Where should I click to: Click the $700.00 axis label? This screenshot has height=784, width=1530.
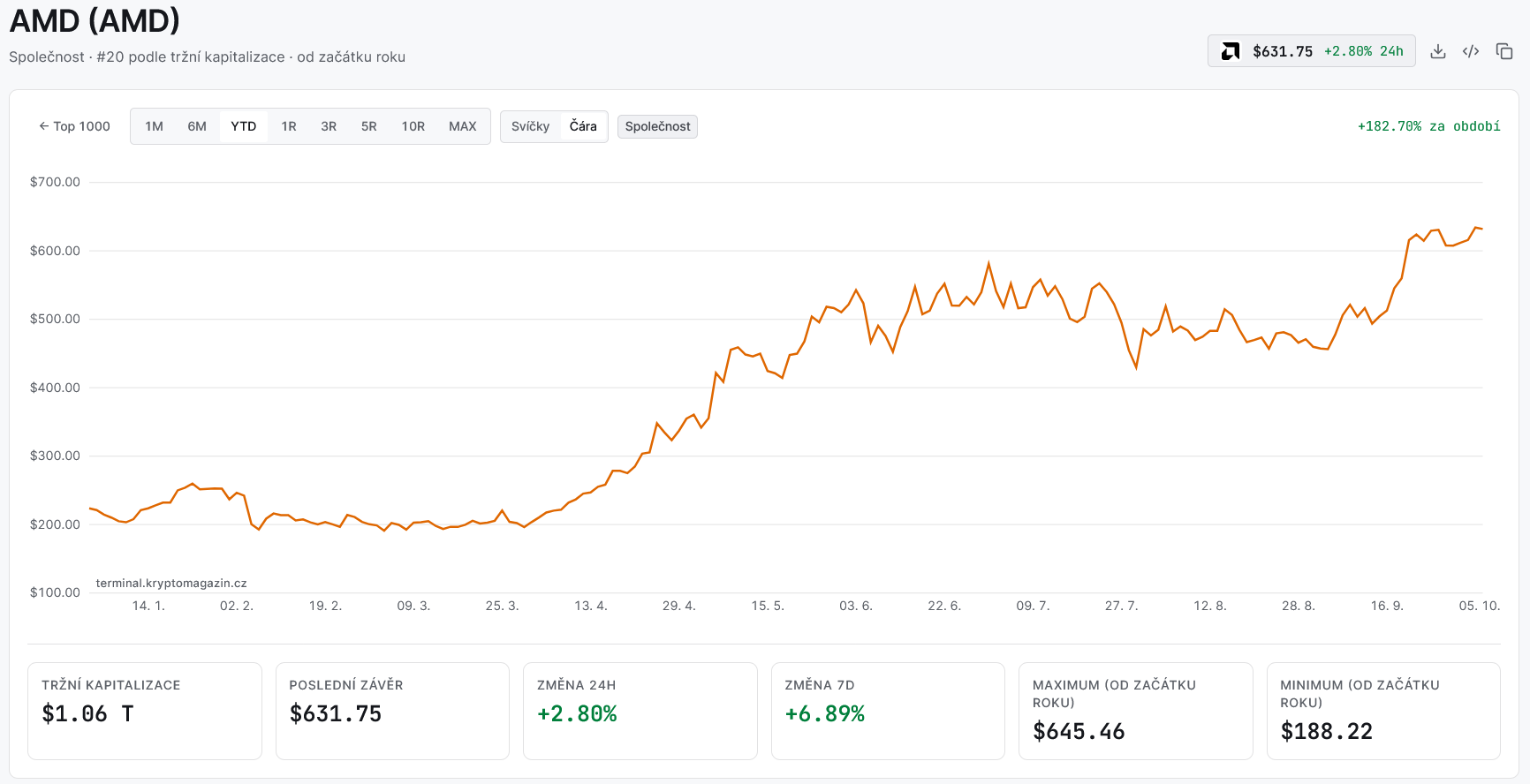(55, 182)
